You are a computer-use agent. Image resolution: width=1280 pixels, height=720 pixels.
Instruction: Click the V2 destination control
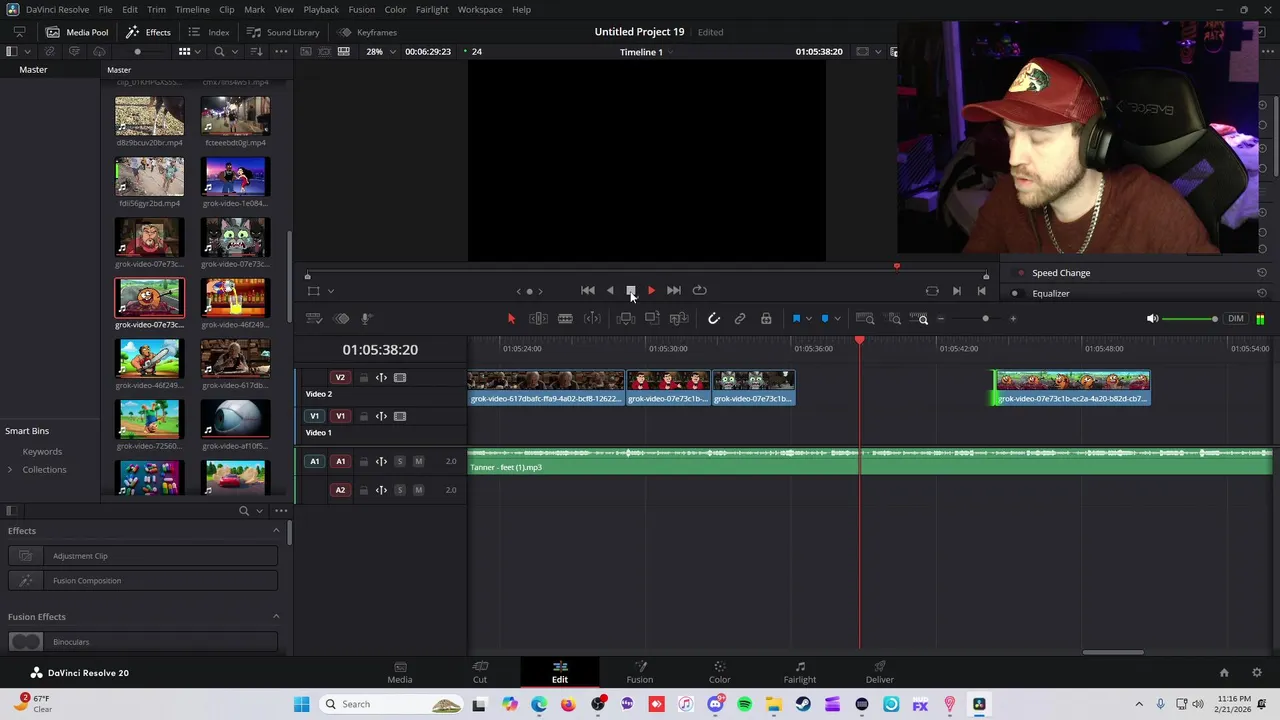[x=340, y=378]
